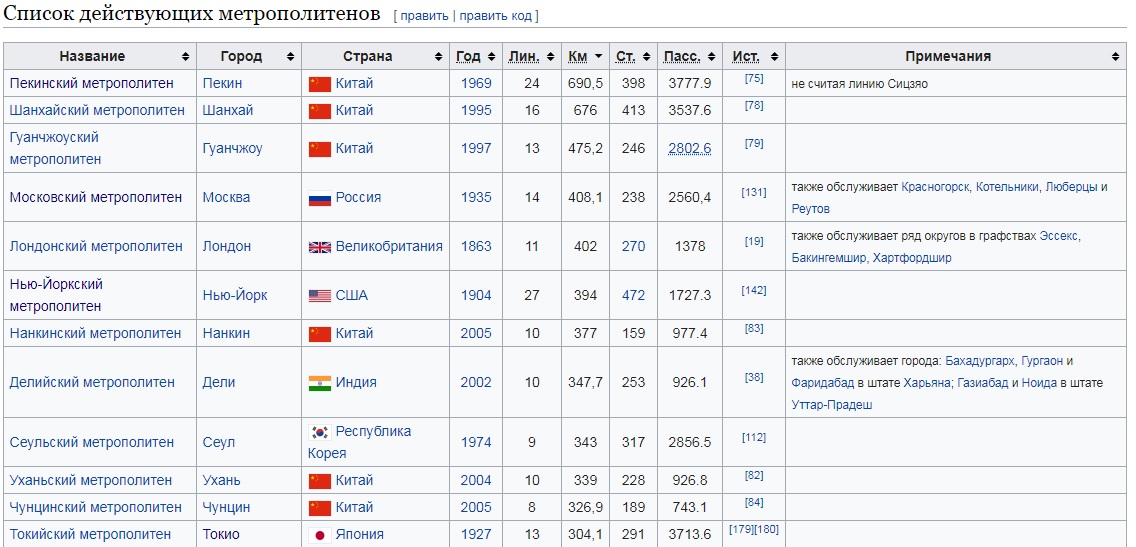Open the 1863 year link for London

pyautogui.click(x=476, y=246)
